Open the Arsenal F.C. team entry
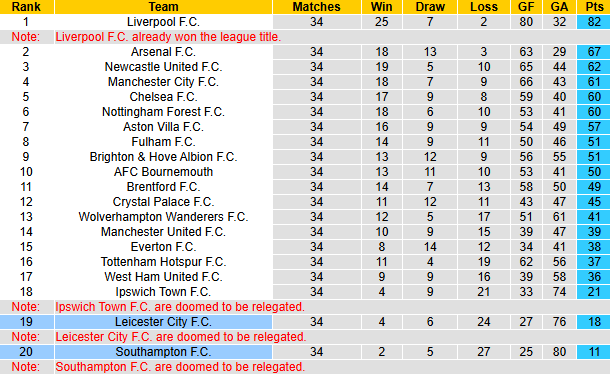Image resolution: width=610 pixels, height=376 pixels. coord(163,52)
